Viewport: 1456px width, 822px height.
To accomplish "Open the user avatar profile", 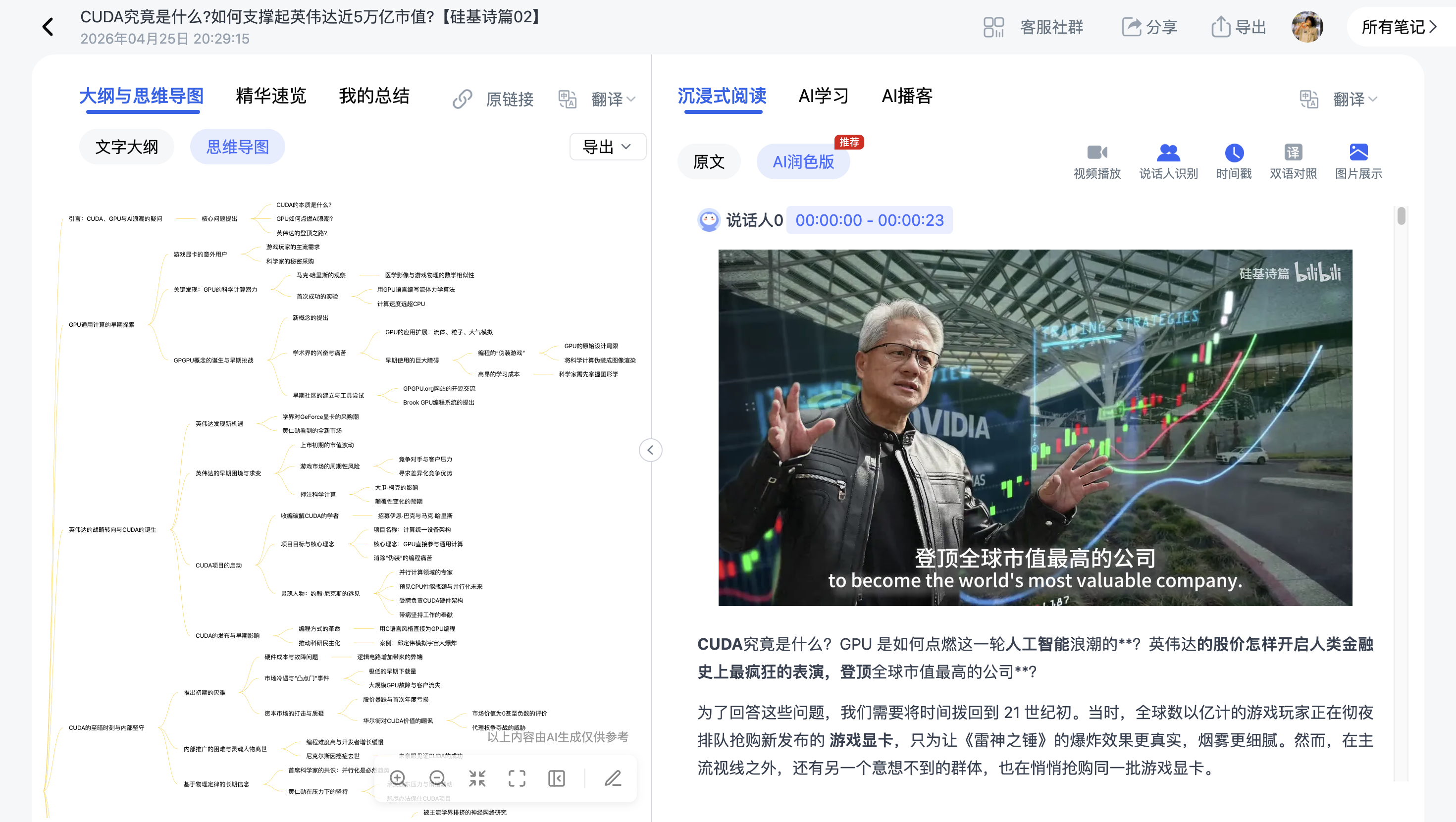I will point(1307,27).
